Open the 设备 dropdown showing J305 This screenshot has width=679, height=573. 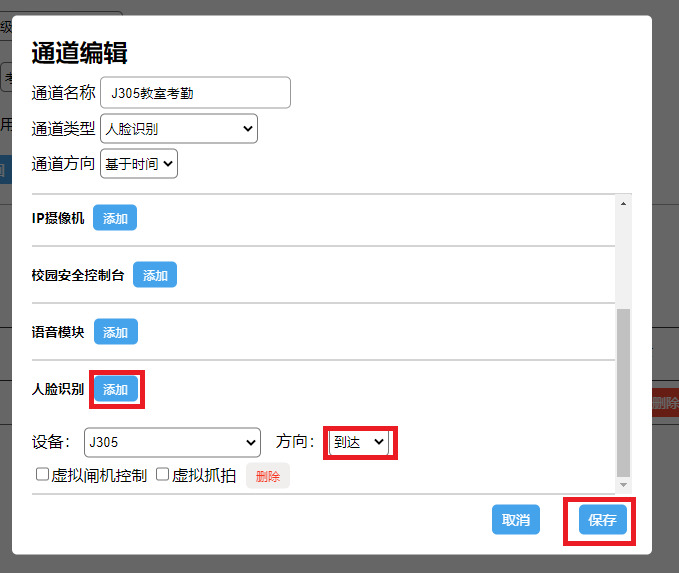coord(172,442)
